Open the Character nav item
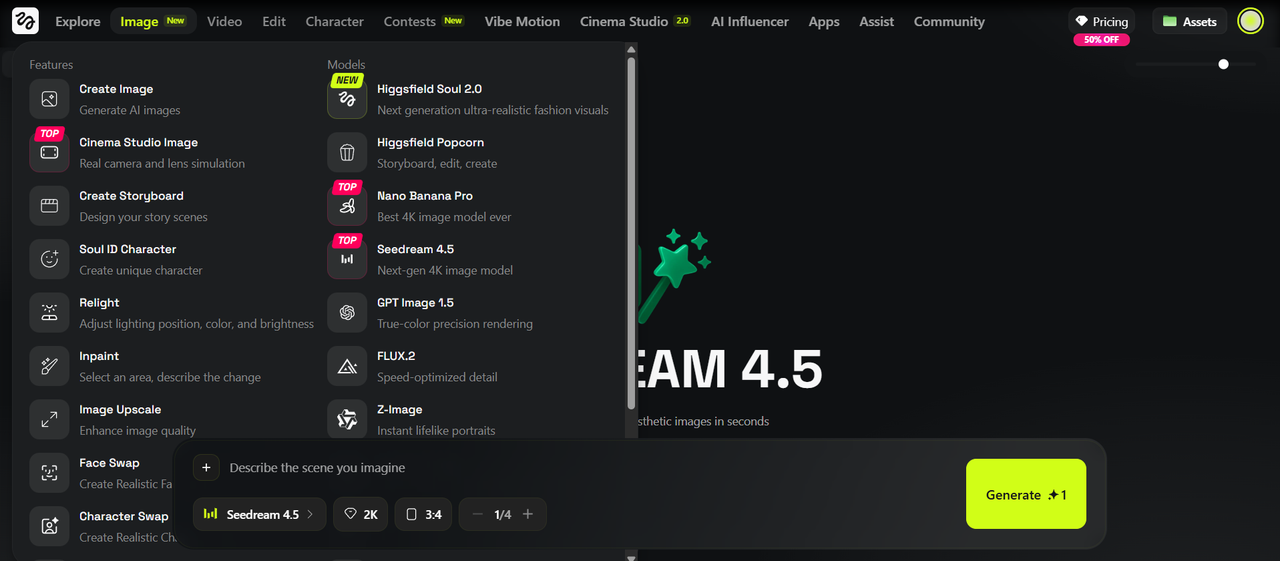1280x561 pixels. coord(334,21)
